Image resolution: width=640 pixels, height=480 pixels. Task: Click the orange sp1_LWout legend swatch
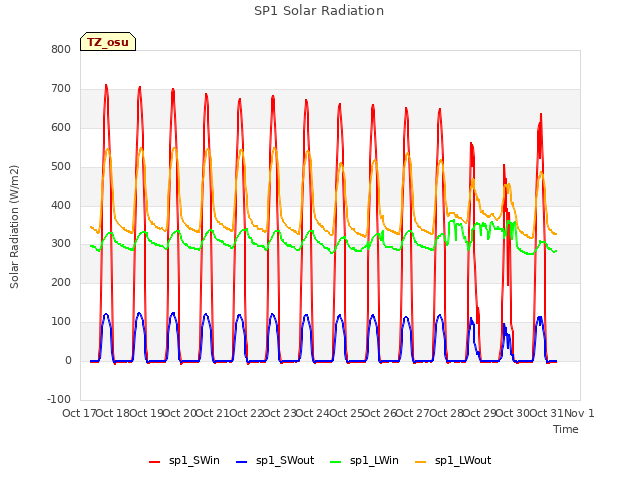(x=420, y=462)
